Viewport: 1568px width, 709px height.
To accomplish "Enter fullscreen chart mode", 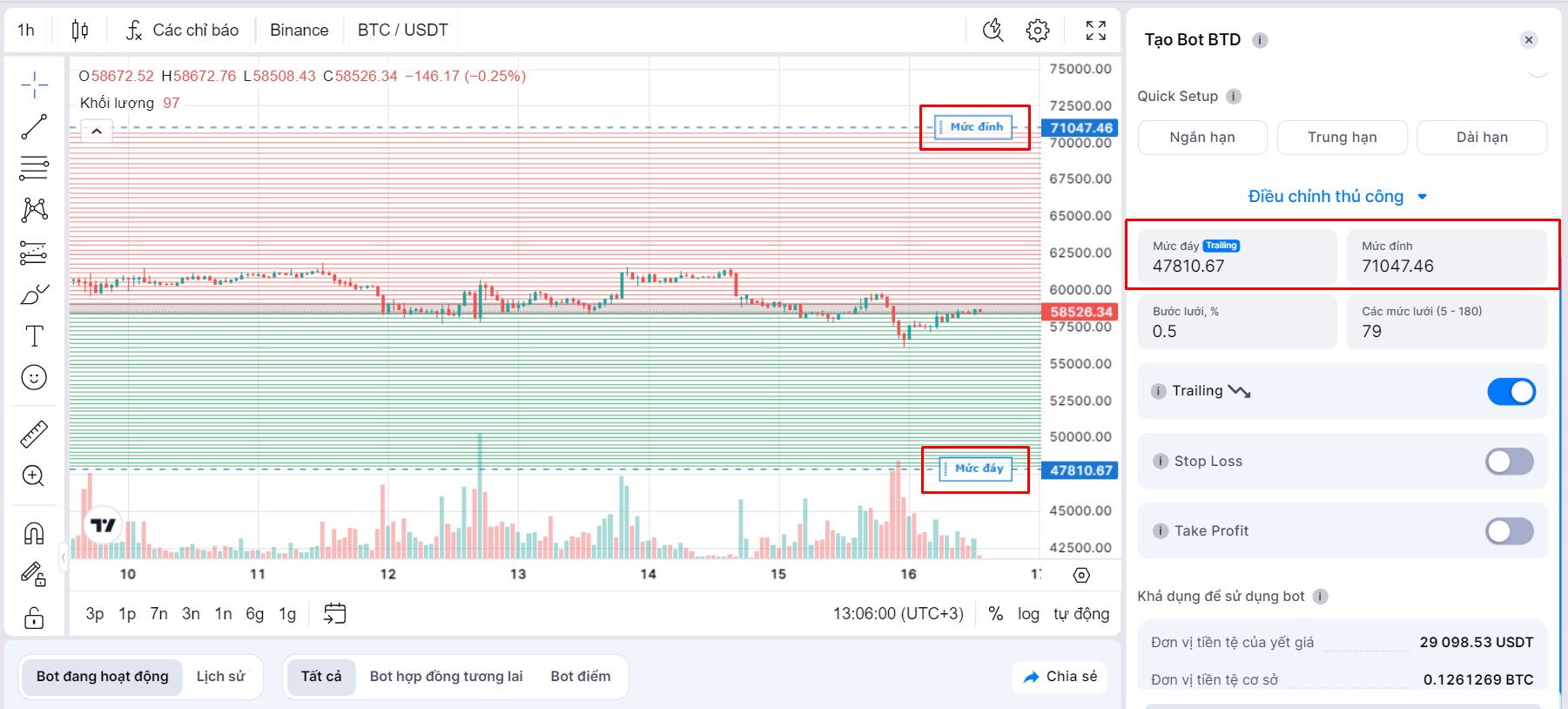I will click(x=1096, y=30).
